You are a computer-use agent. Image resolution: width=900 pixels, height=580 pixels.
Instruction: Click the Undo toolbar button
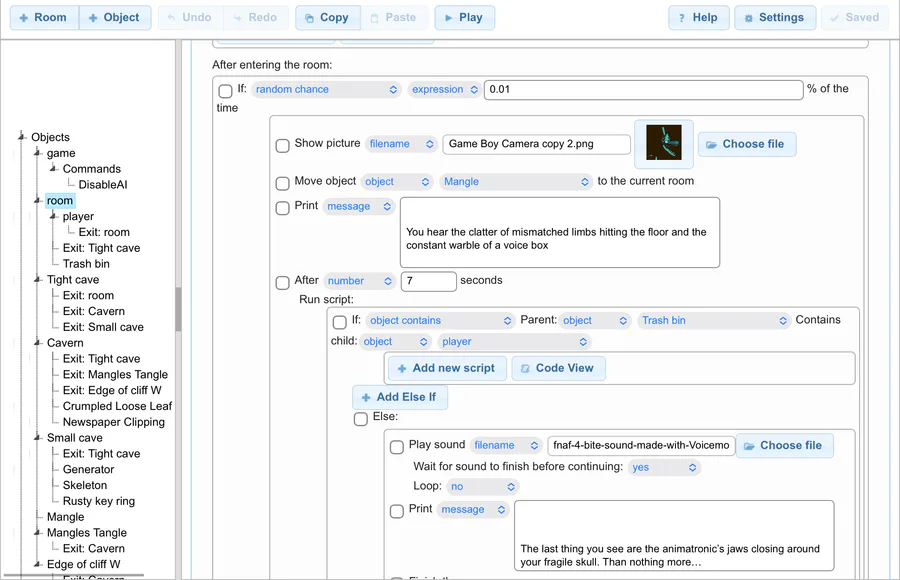point(190,18)
